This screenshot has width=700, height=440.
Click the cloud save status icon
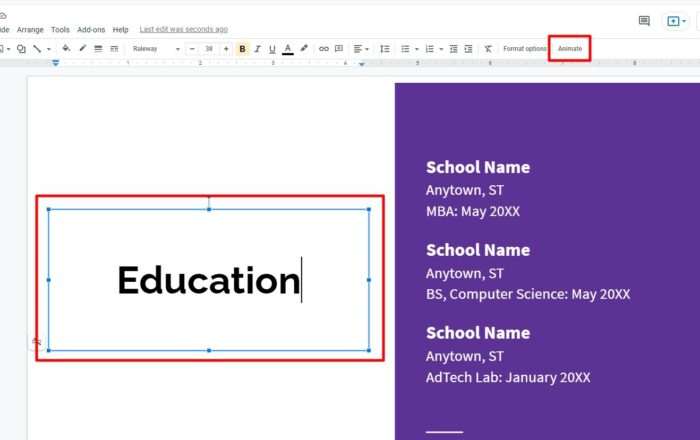coord(3,16)
